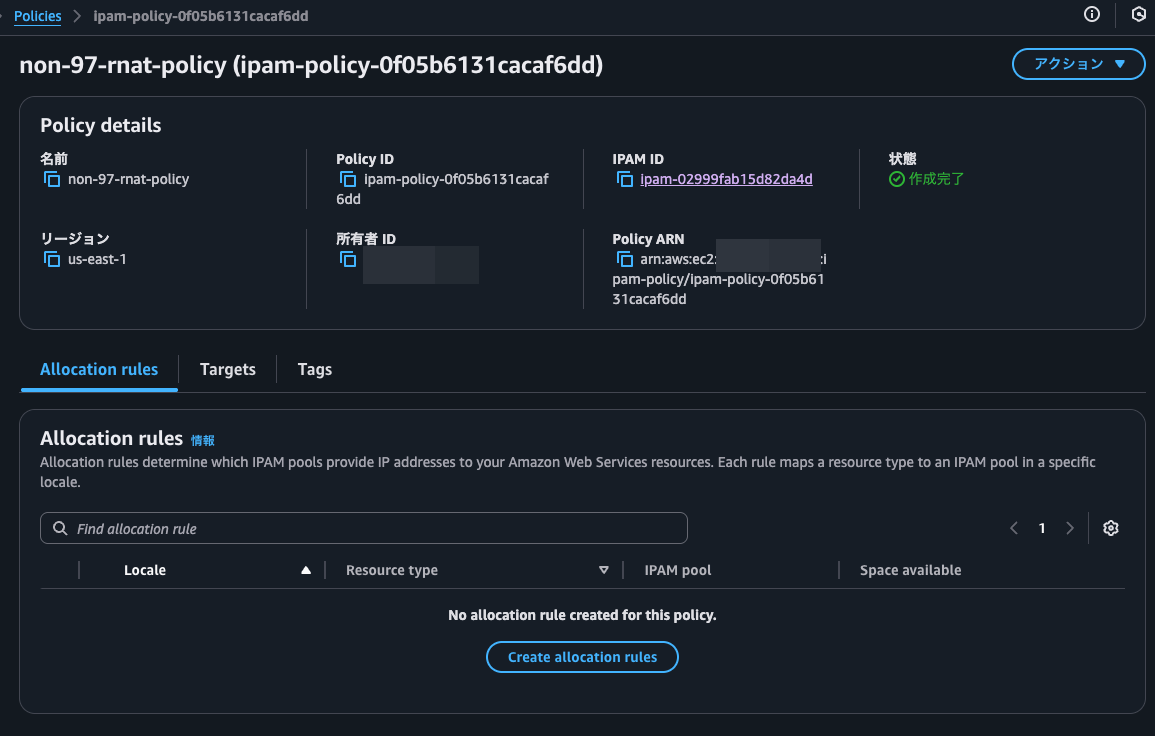The image size is (1155, 736).
Task: Click the info circle icon at top right
Action: tap(1092, 14)
